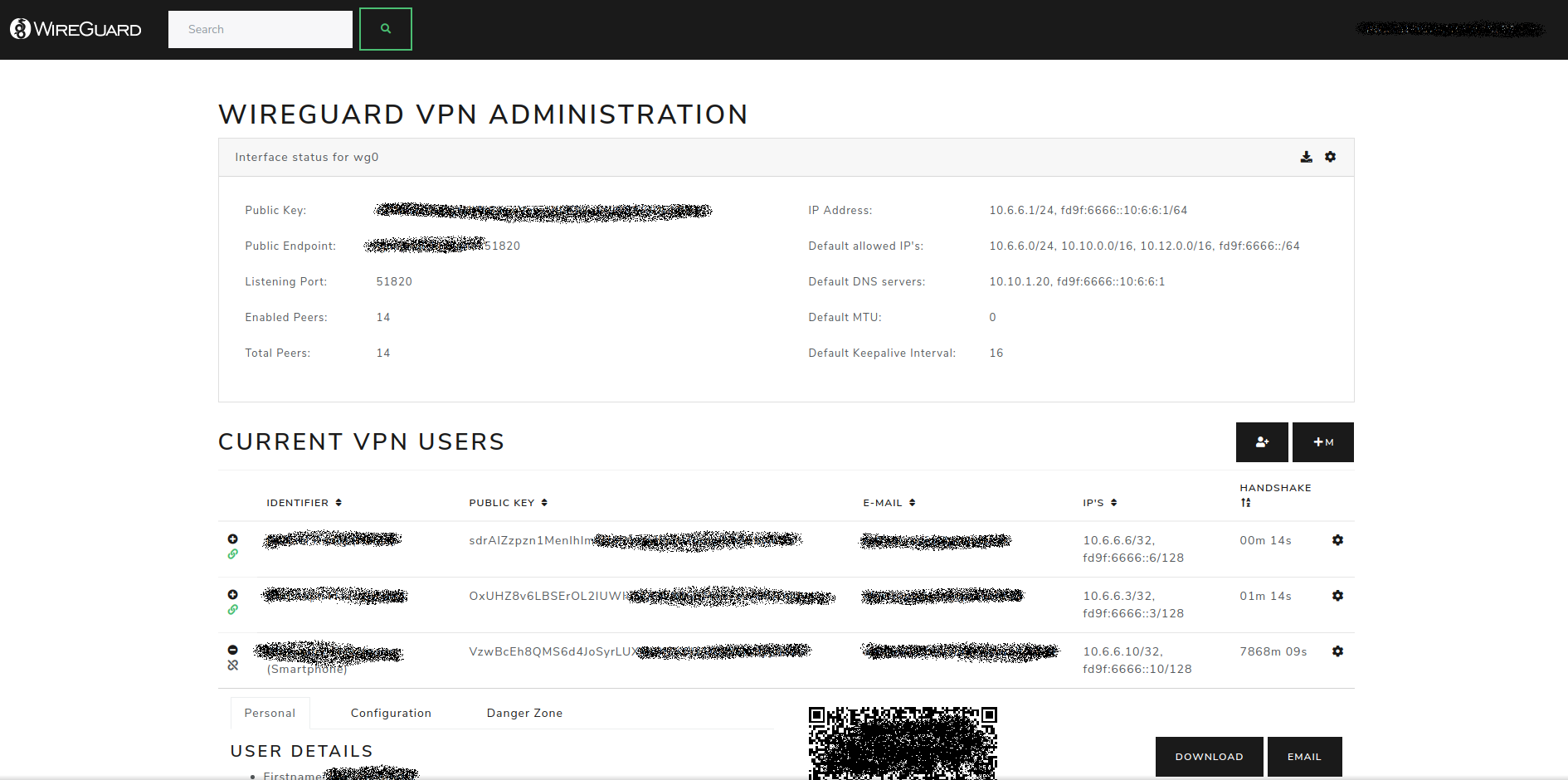Click the Download button
Image resolution: width=1568 pixels, height=780 pixels.
pyautogui.click(x=1209, y=757)
